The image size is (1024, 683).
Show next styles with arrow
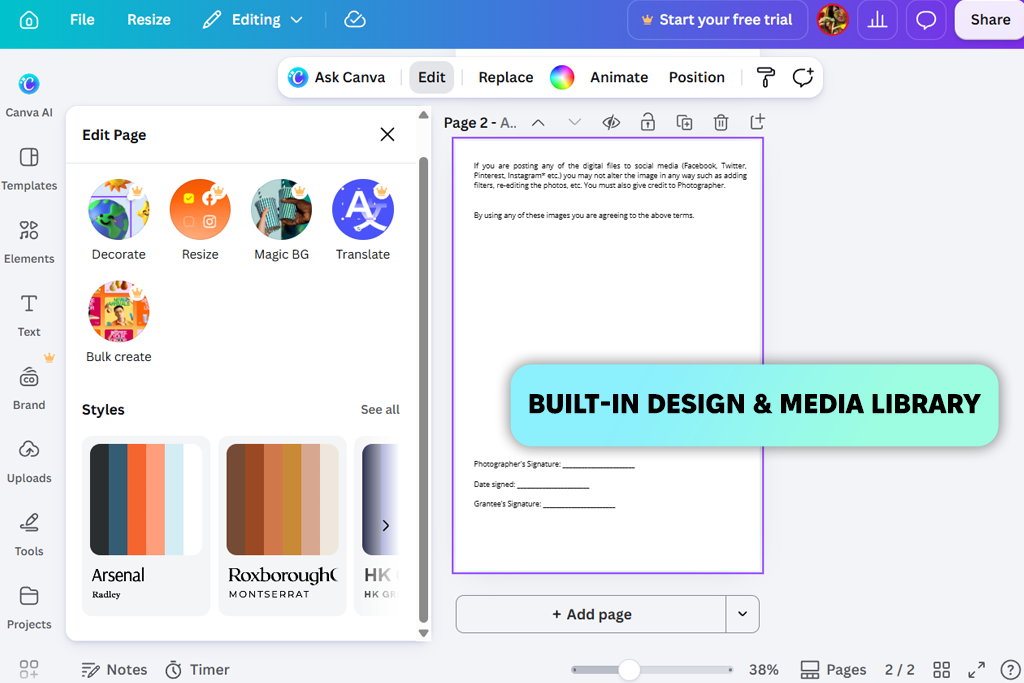point(385,526)
